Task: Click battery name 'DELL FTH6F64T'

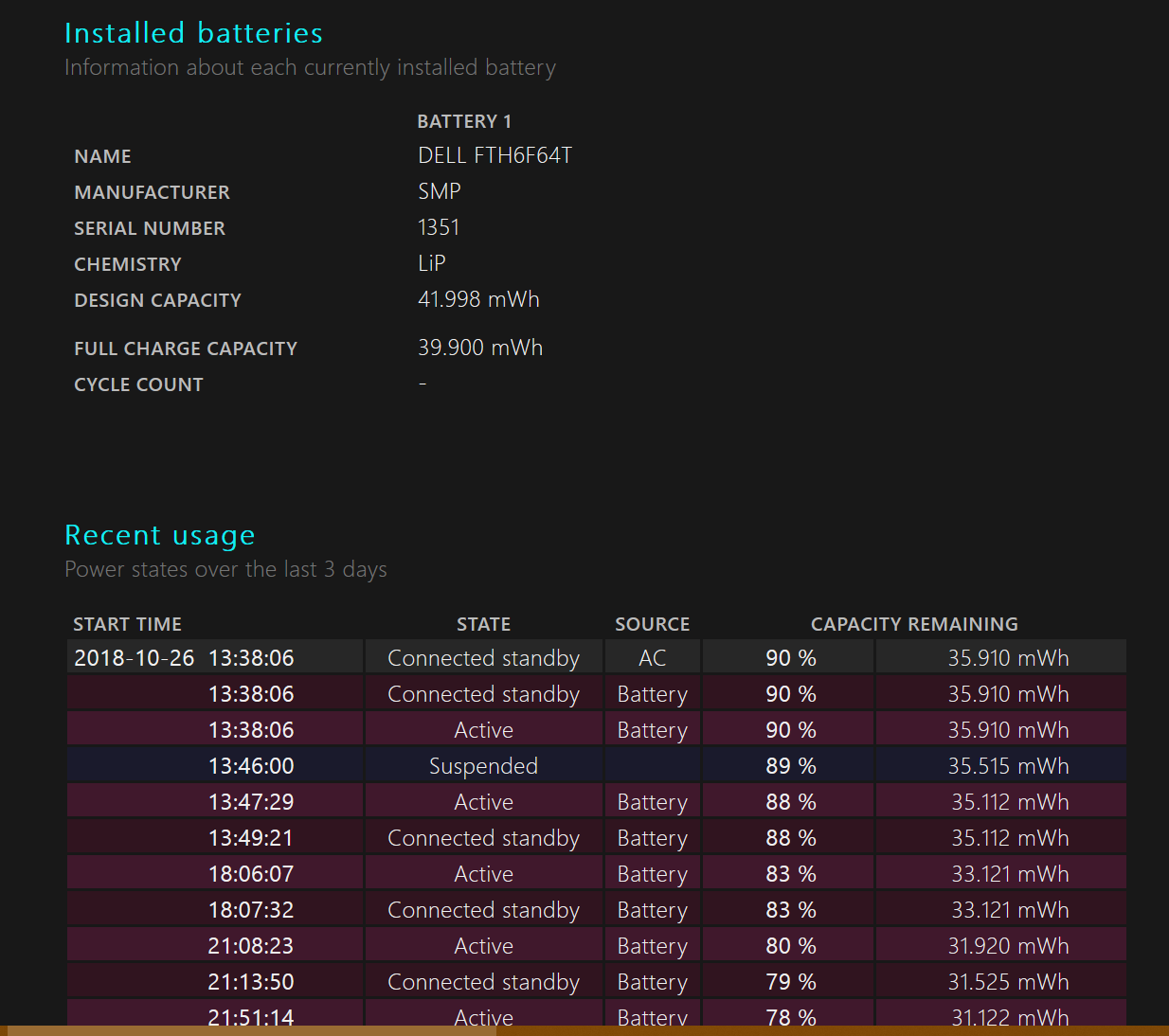Action: pyautogui.click(x=495, y=155)
